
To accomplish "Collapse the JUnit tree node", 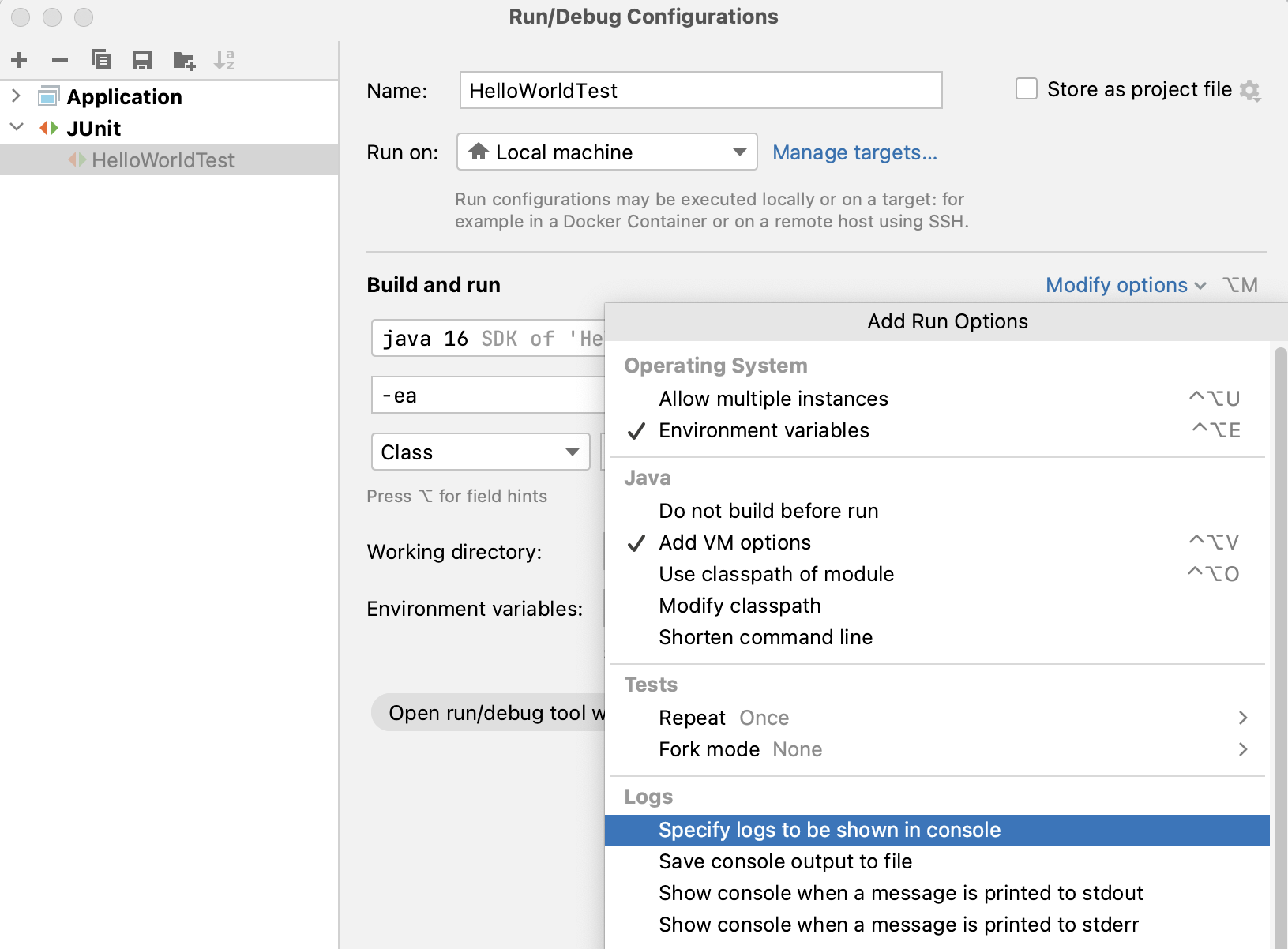I will point(16,127).
